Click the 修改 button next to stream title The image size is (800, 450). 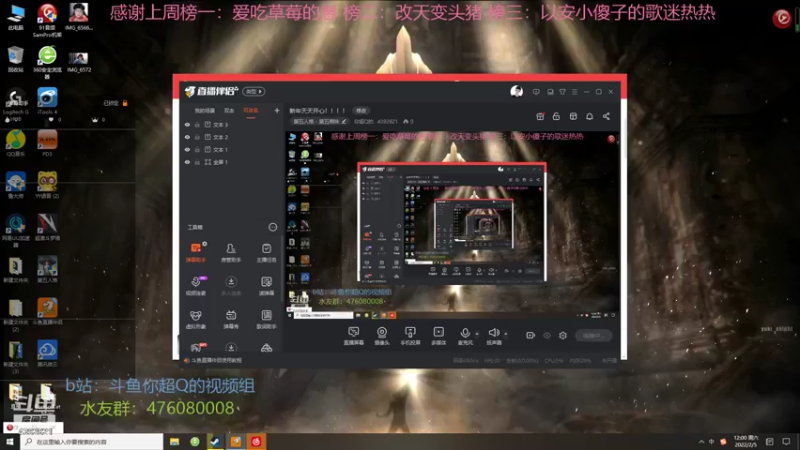click(x=361, y=111)
